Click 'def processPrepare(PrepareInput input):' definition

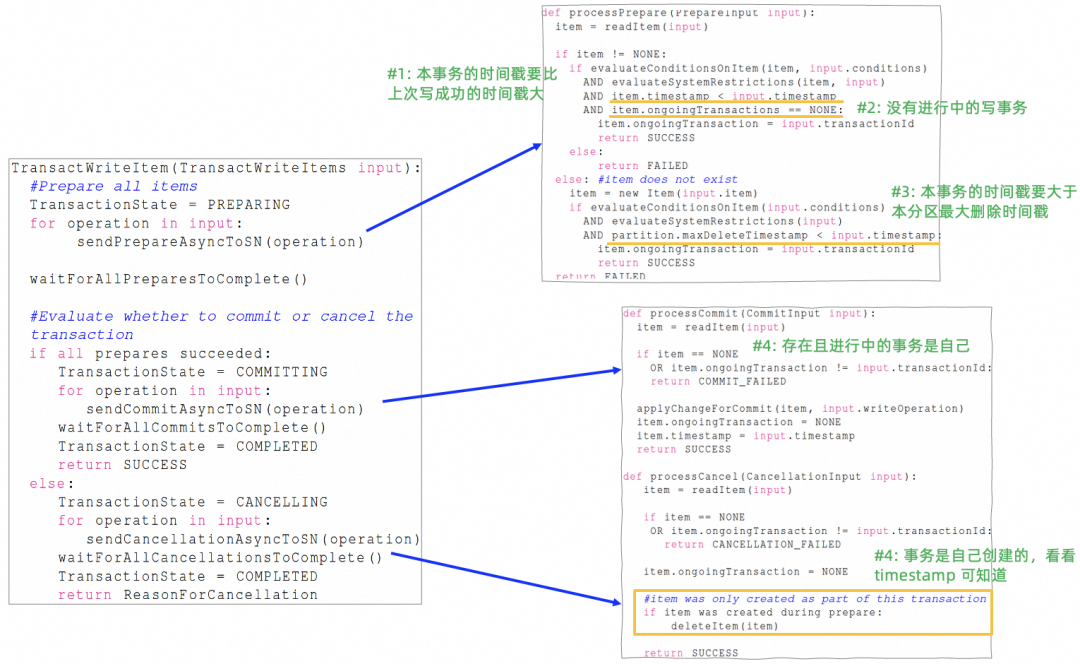click(x=678, y=13)
